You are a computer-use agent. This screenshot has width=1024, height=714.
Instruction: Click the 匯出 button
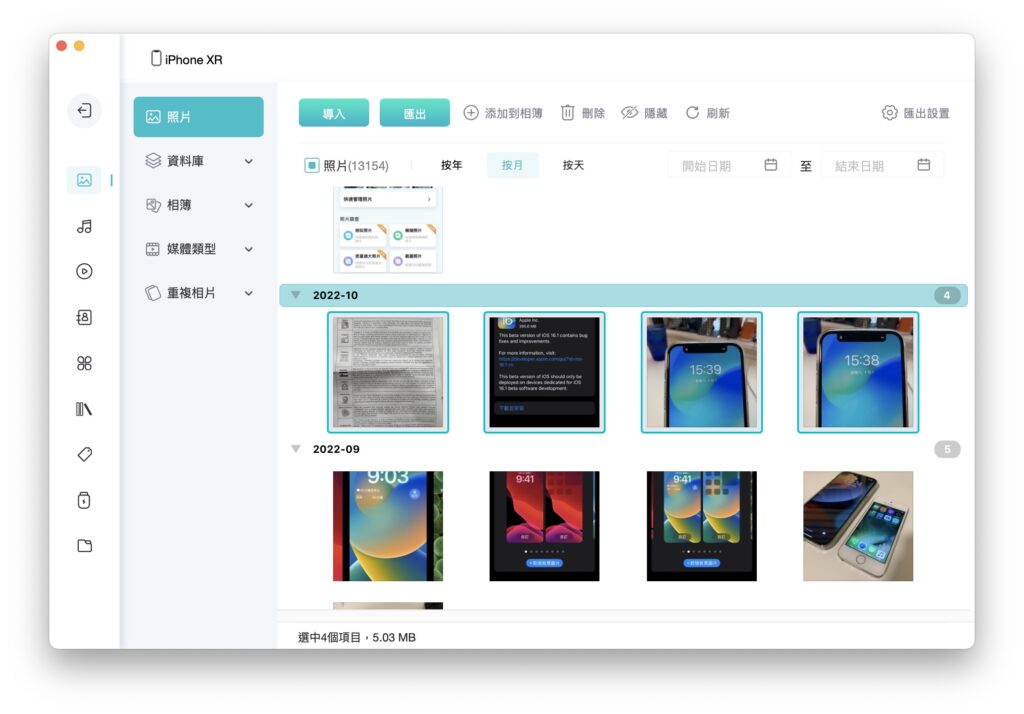point(415,113)
